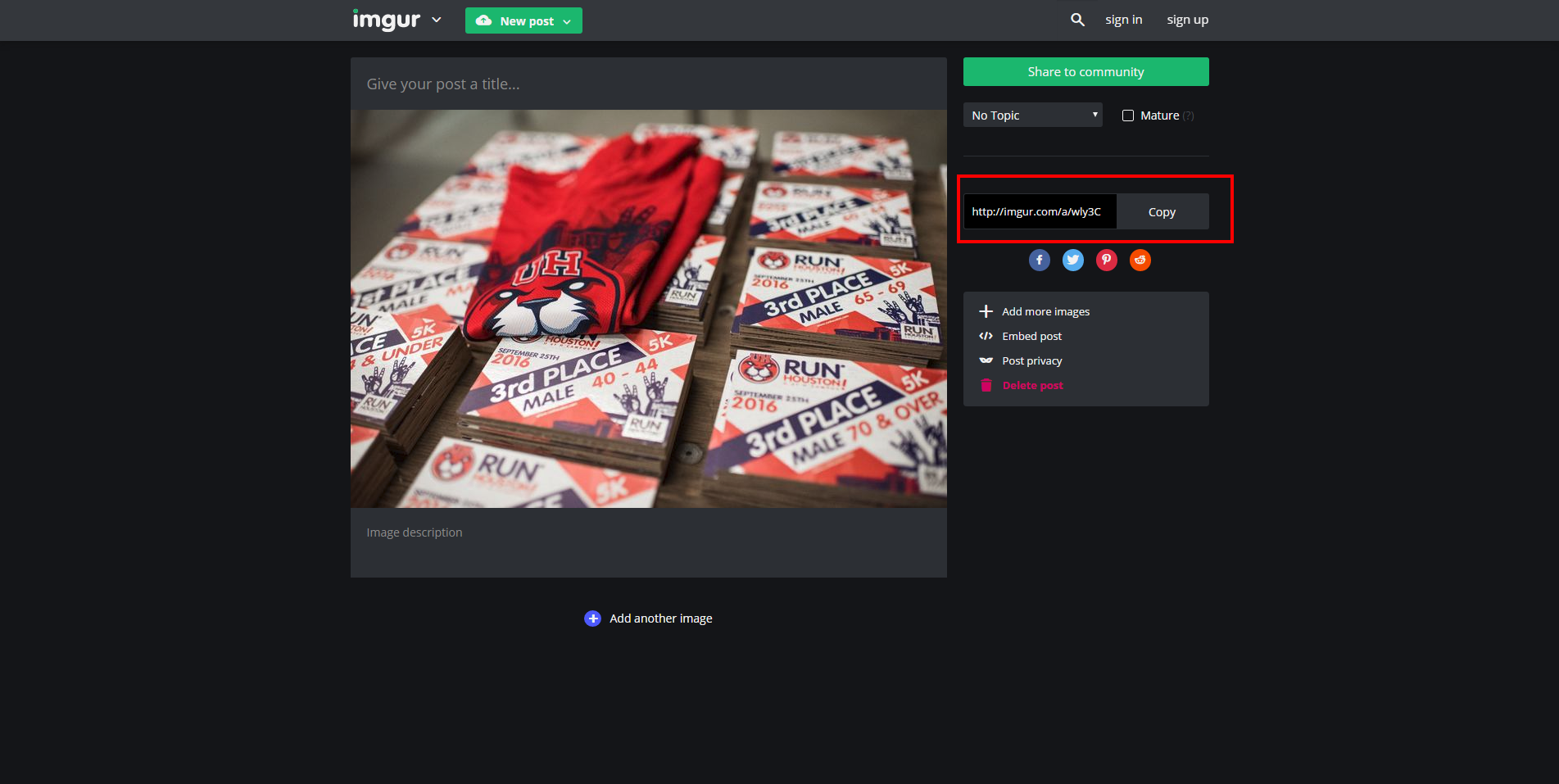This screenshot has height=784, width=1559.
Task: Select the imgur album URL field
Action: point(1040,211)
